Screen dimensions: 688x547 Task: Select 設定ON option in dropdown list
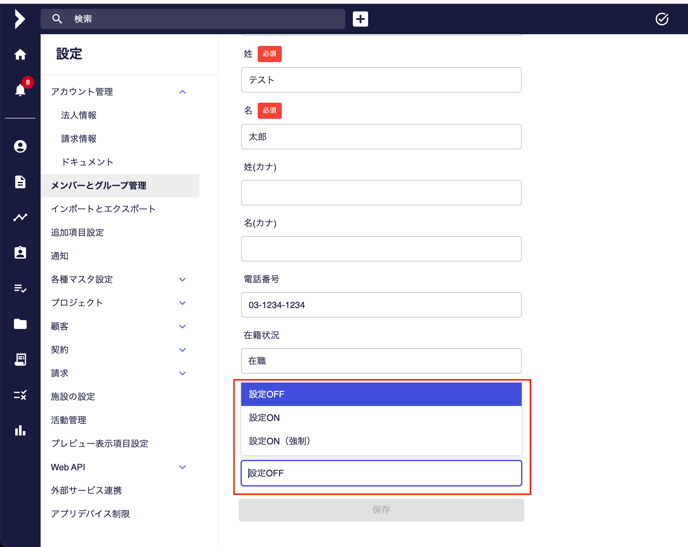381,418
